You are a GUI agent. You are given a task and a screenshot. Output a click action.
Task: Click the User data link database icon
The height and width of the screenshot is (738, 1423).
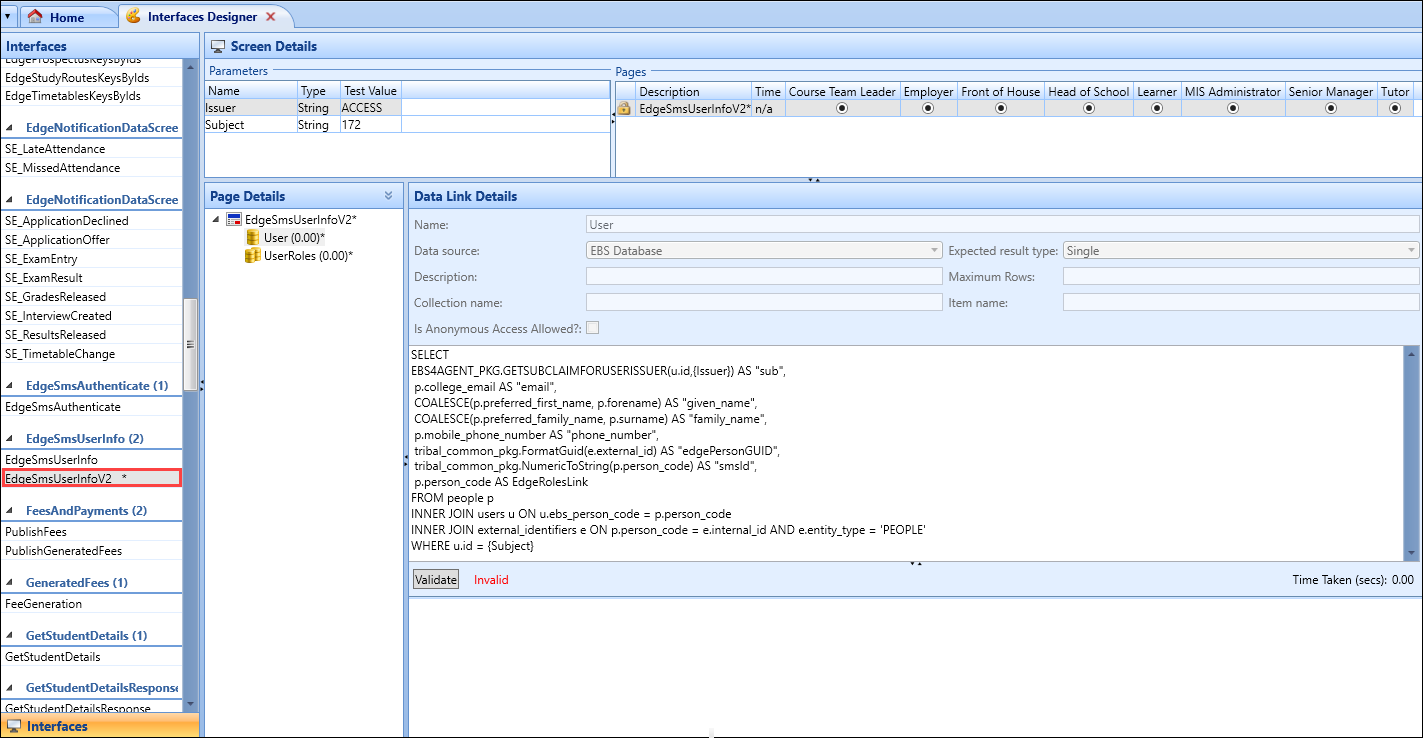coord(253,238)
